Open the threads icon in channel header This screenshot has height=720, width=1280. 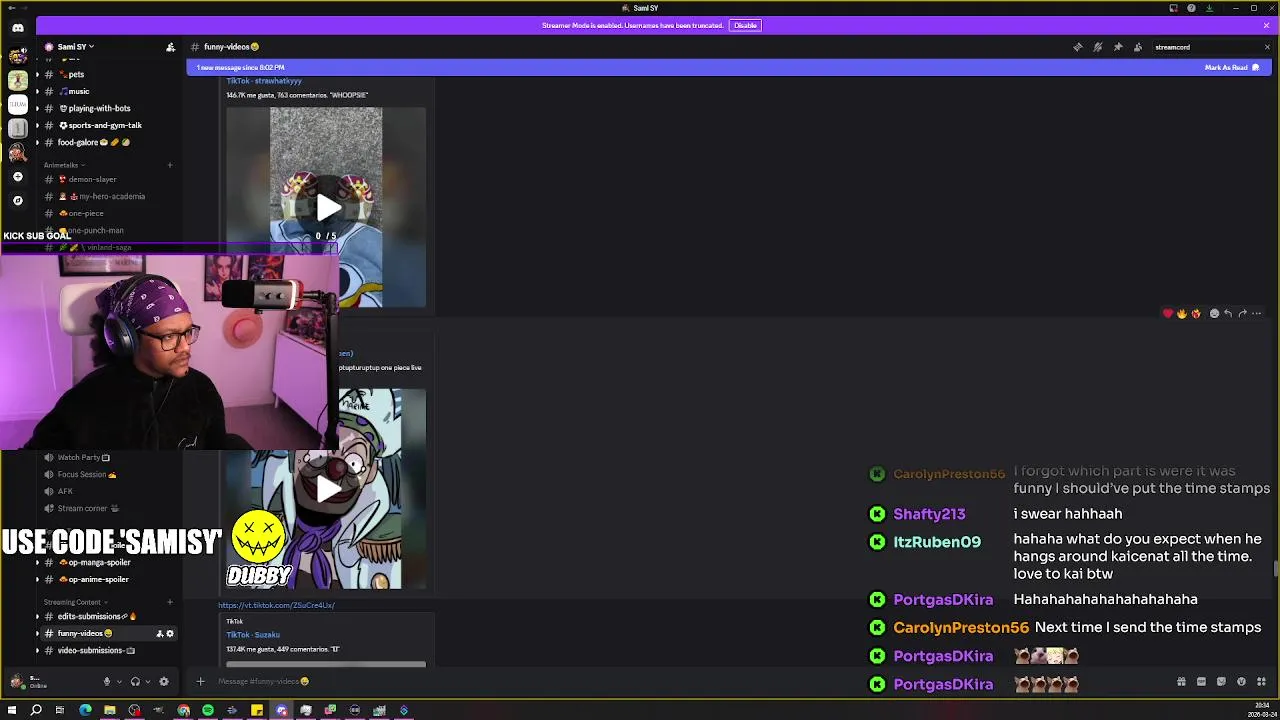click(1078, 47)
